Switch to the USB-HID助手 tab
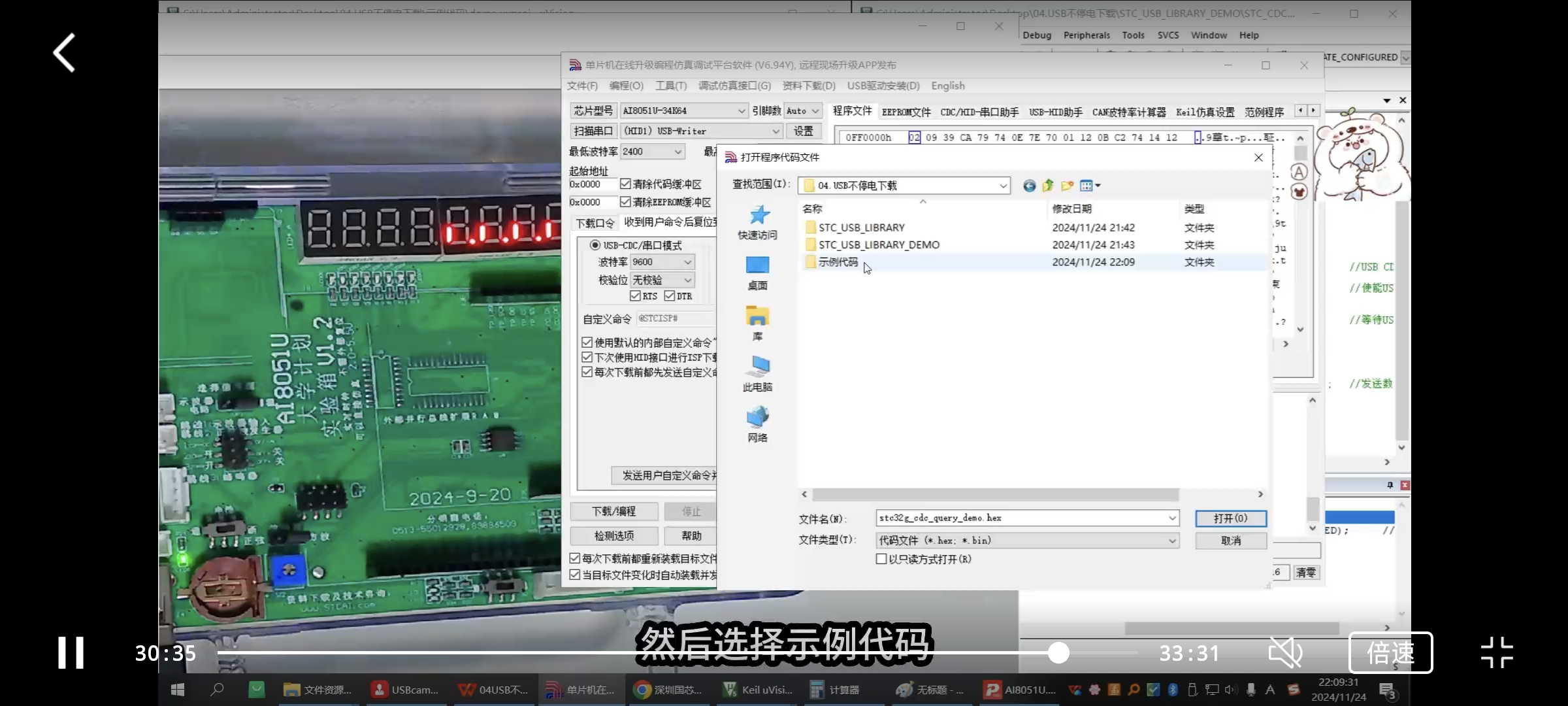Viewport: 1568px width, 706px height. 1056,112
